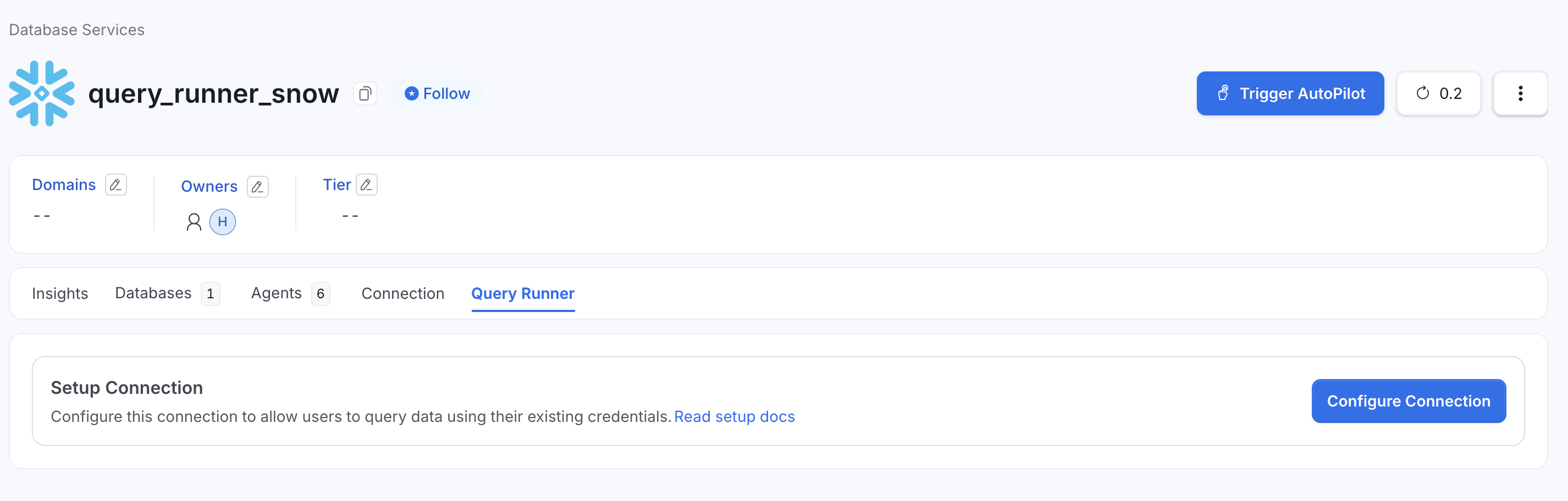
Task: Click the refresh icon beside version 0.2
Action: click(x=1422, y=93)
